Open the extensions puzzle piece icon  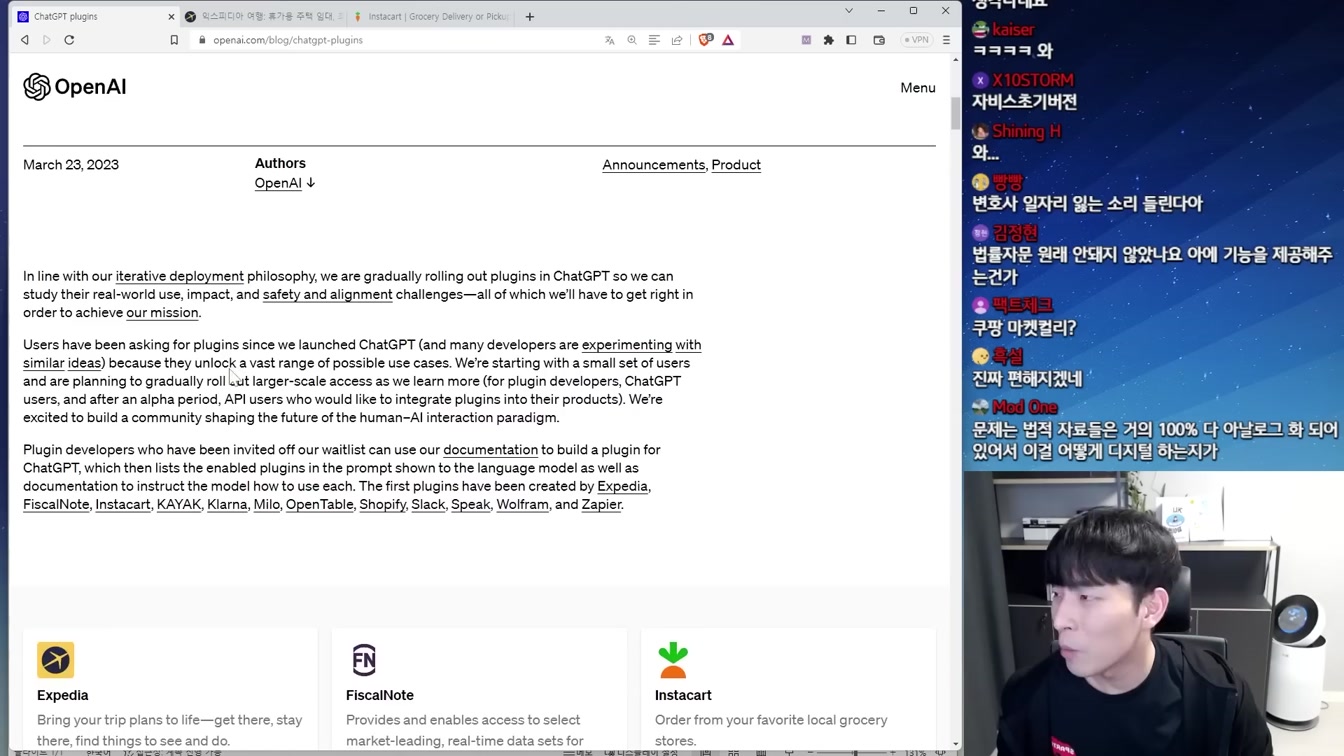828,40
